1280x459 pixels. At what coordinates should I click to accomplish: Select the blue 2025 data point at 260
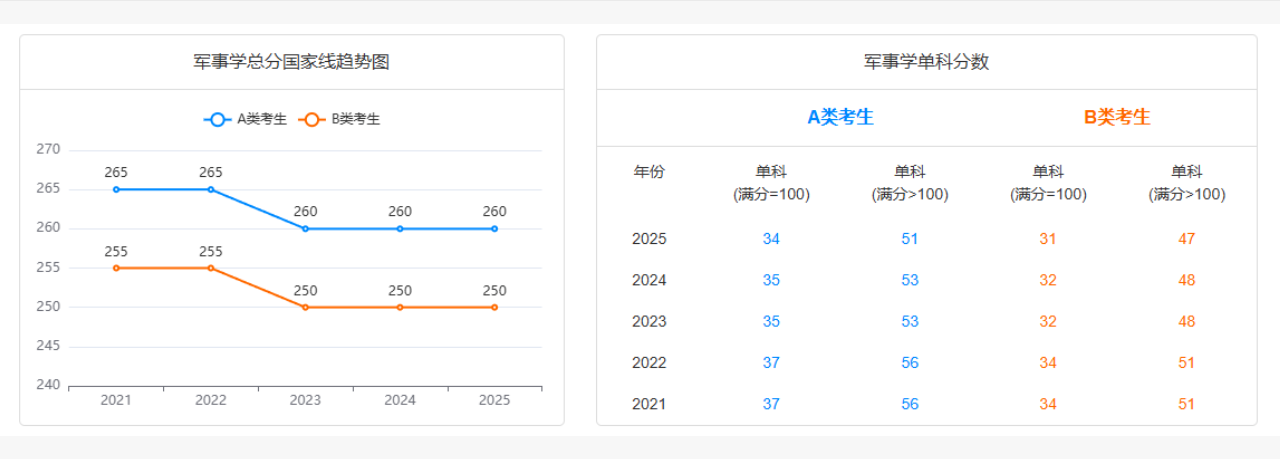pos(494,229)
